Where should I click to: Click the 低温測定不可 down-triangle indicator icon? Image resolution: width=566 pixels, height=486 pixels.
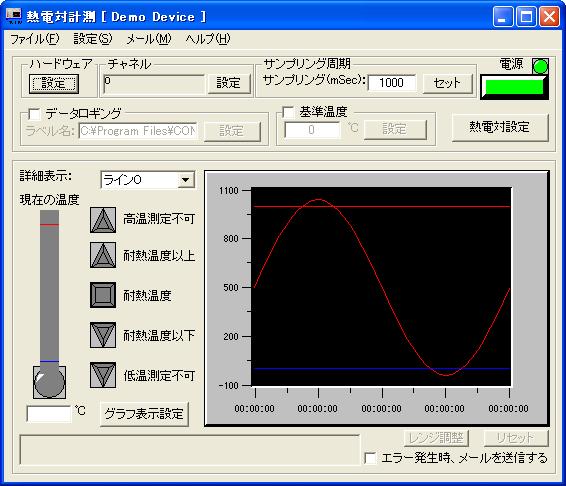coord(103,375)
